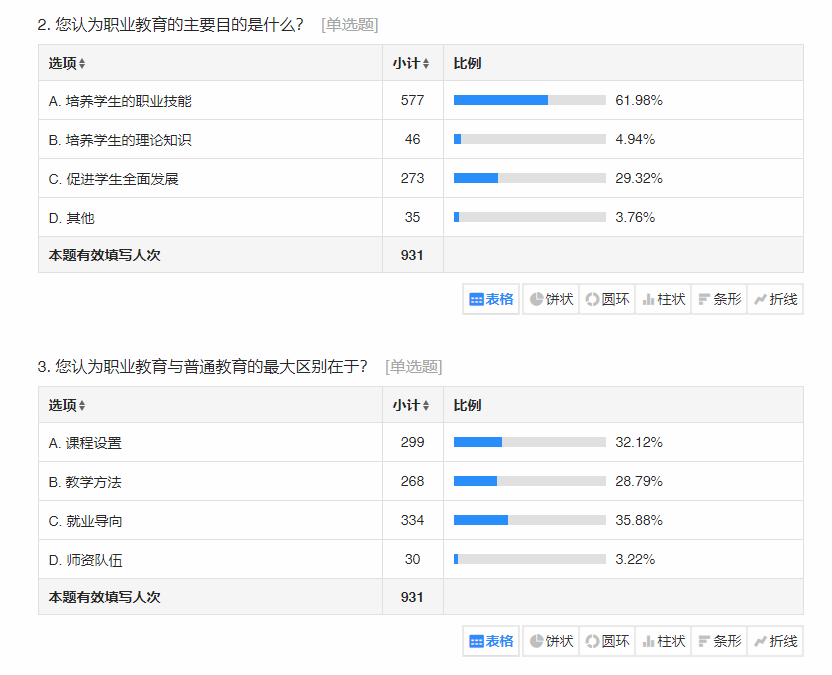Click row A. 培养学生的职业技能
This screenshot has width=832, height=675.
pos(120,101)
